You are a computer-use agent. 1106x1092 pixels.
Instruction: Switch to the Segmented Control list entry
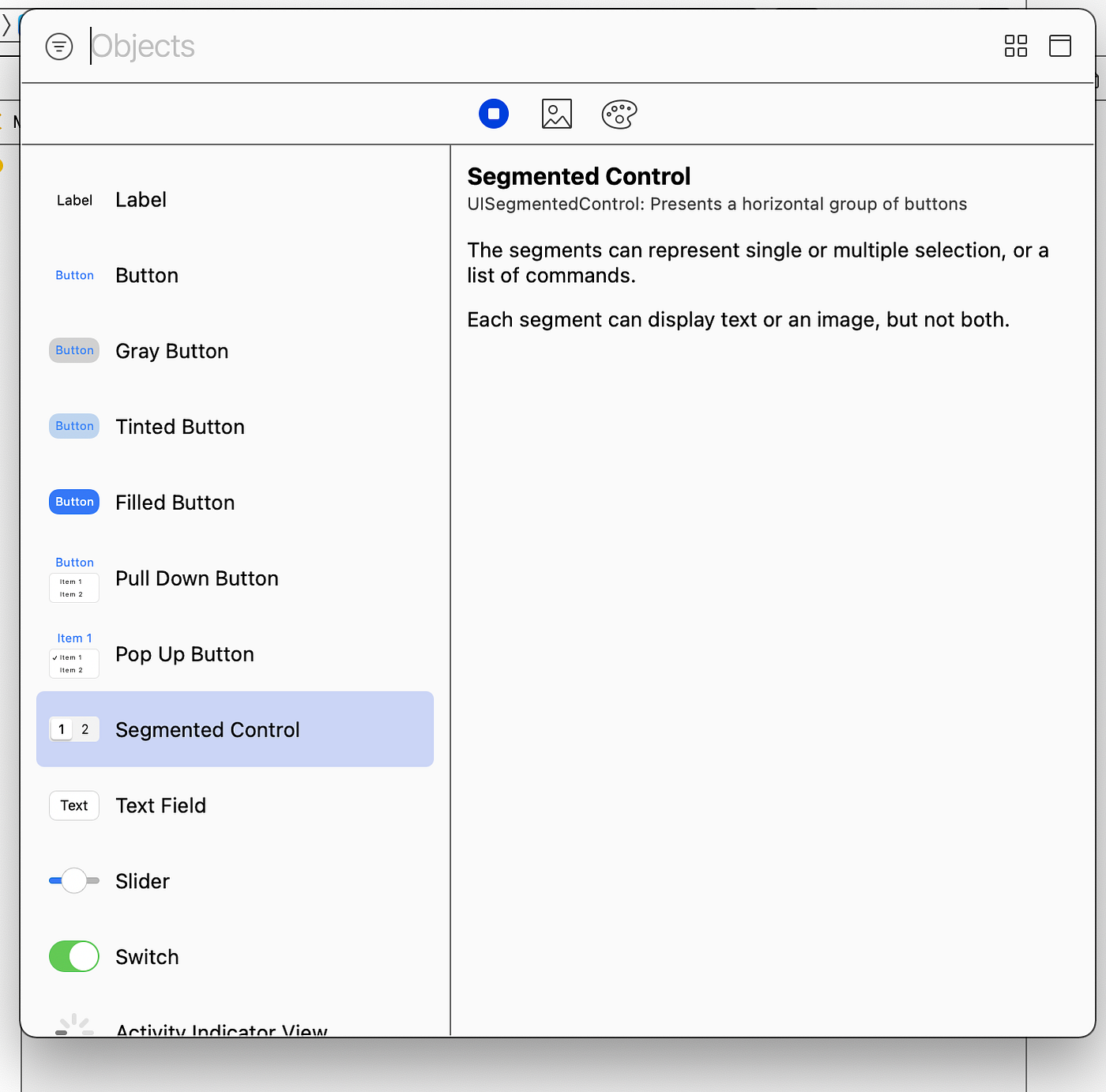pos(208,729)
